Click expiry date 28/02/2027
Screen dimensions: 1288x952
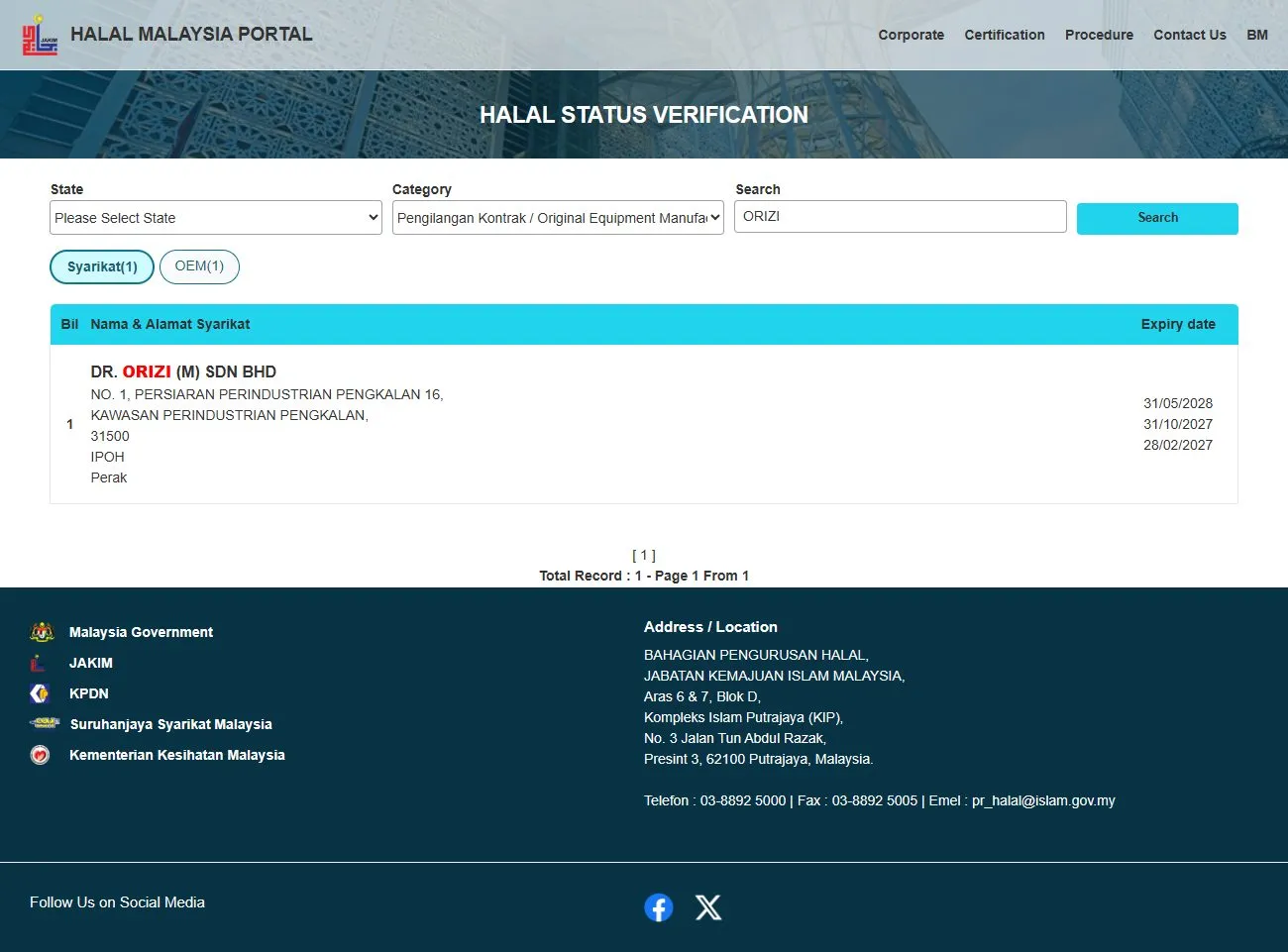tap(1178, 445)
